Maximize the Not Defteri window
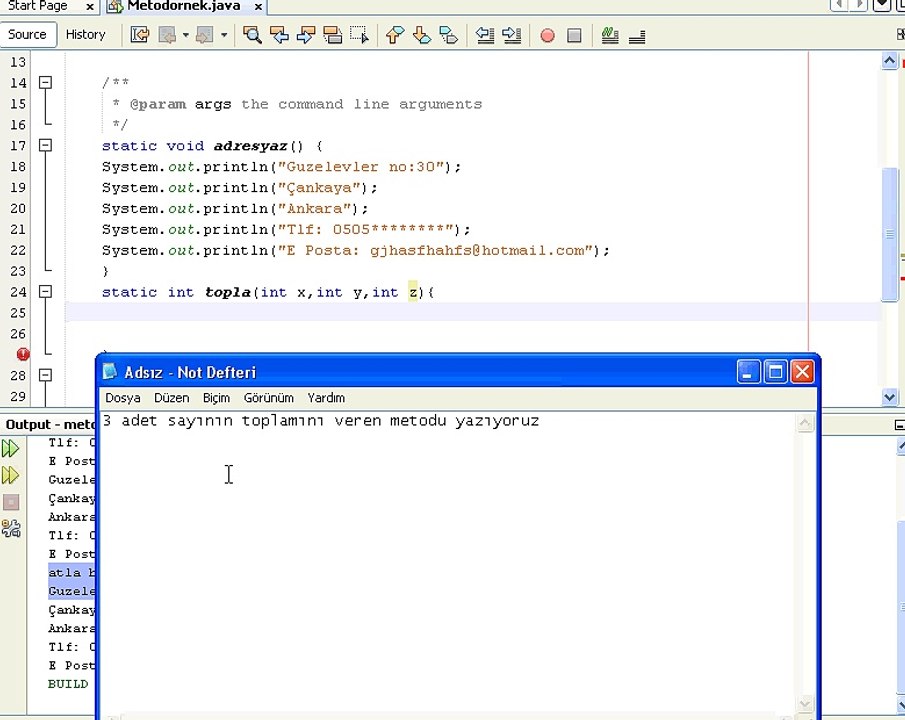Image resolution: width=905 pixels, height=720 pixels. 775,372
